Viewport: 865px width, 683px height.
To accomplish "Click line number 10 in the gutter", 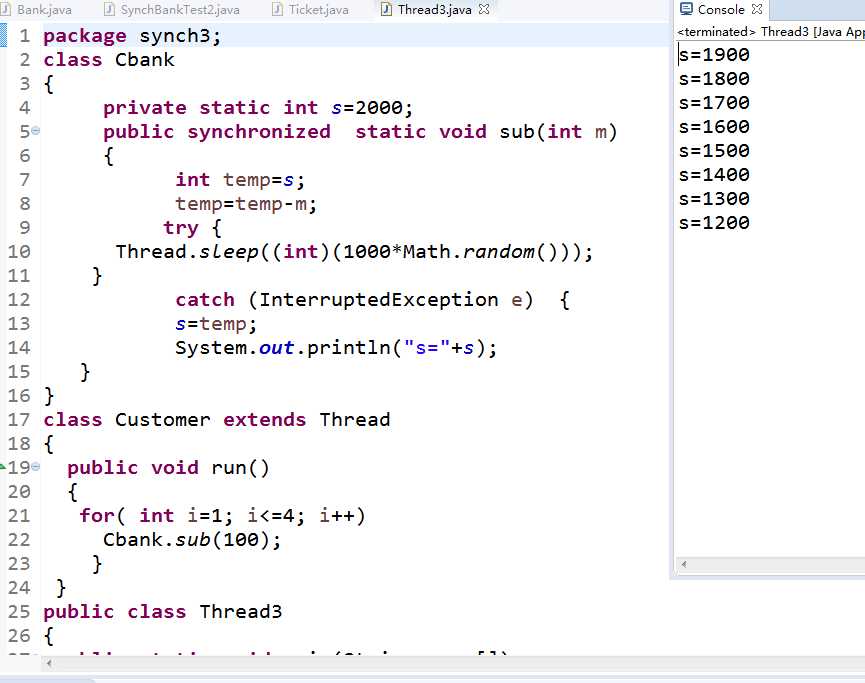I will pos(19,252).
